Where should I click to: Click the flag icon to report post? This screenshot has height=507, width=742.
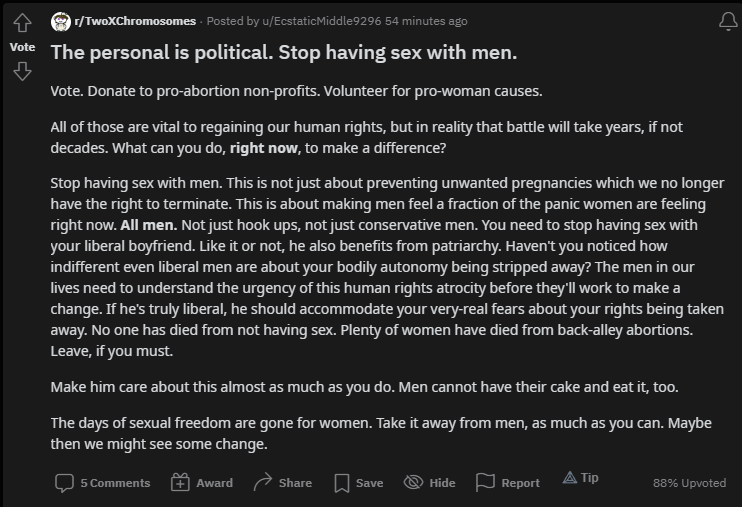pos(485,482)
